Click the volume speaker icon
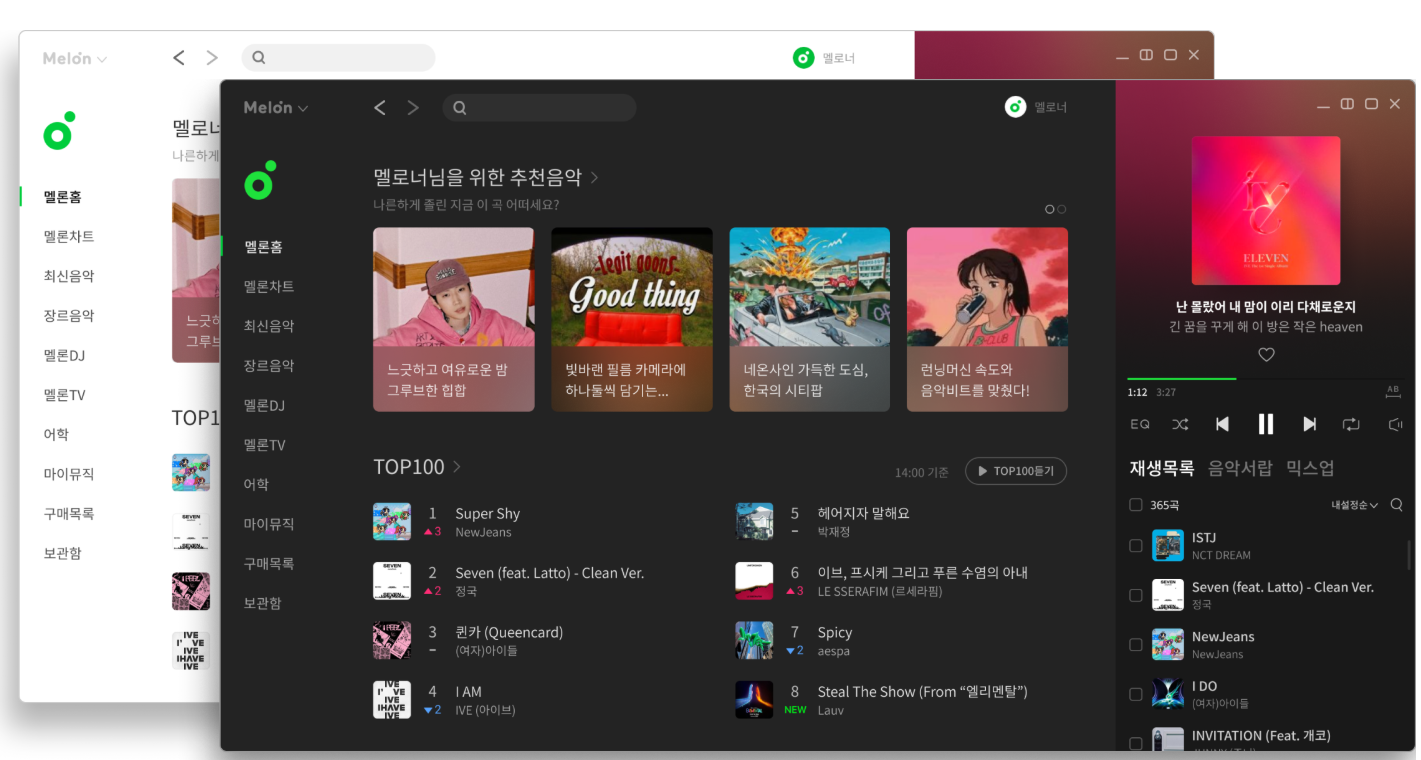 [x=1395, y=424]
